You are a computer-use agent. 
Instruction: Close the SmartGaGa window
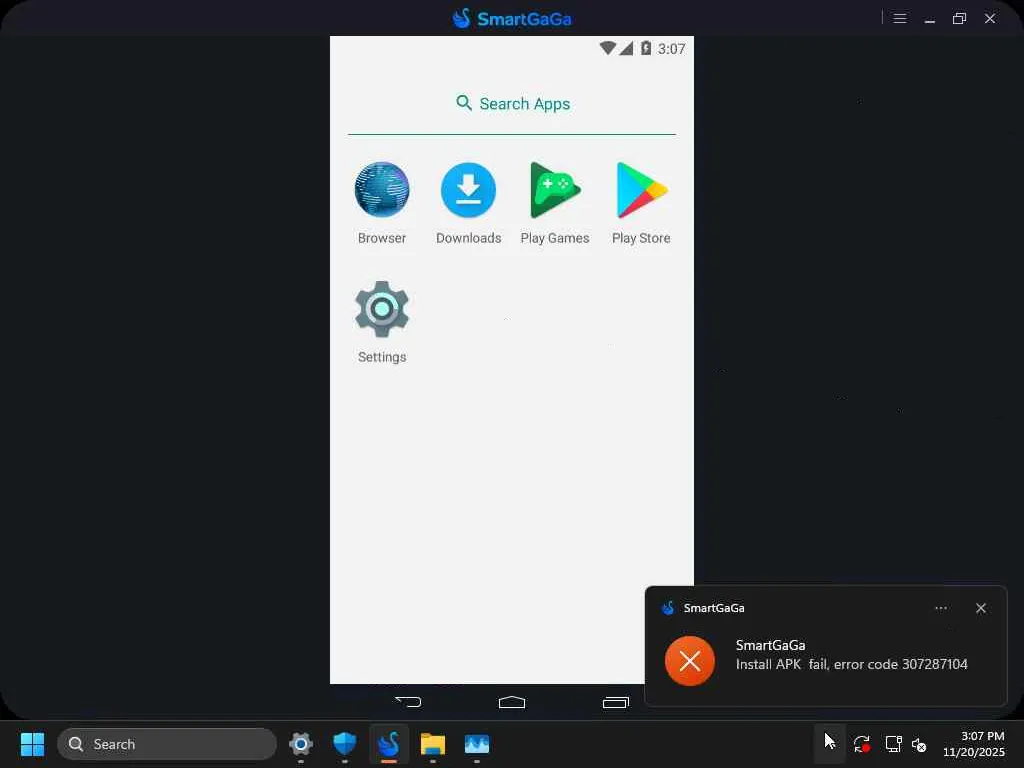(990, 18)
